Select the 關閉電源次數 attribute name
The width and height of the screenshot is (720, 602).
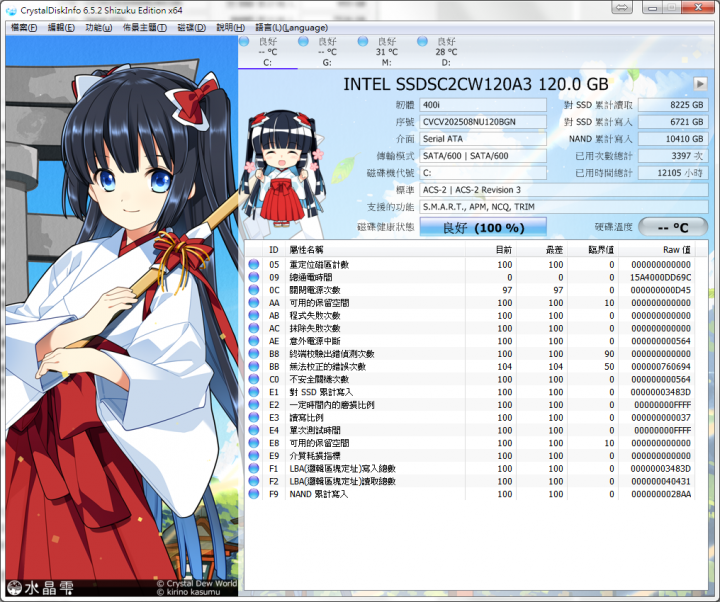pos(315,290)
